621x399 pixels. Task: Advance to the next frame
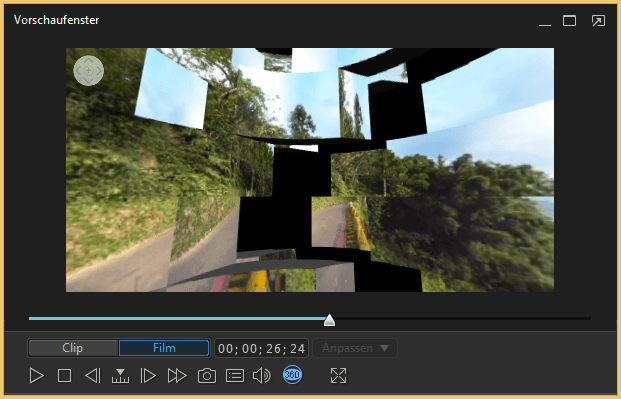(x=148, y=376)
